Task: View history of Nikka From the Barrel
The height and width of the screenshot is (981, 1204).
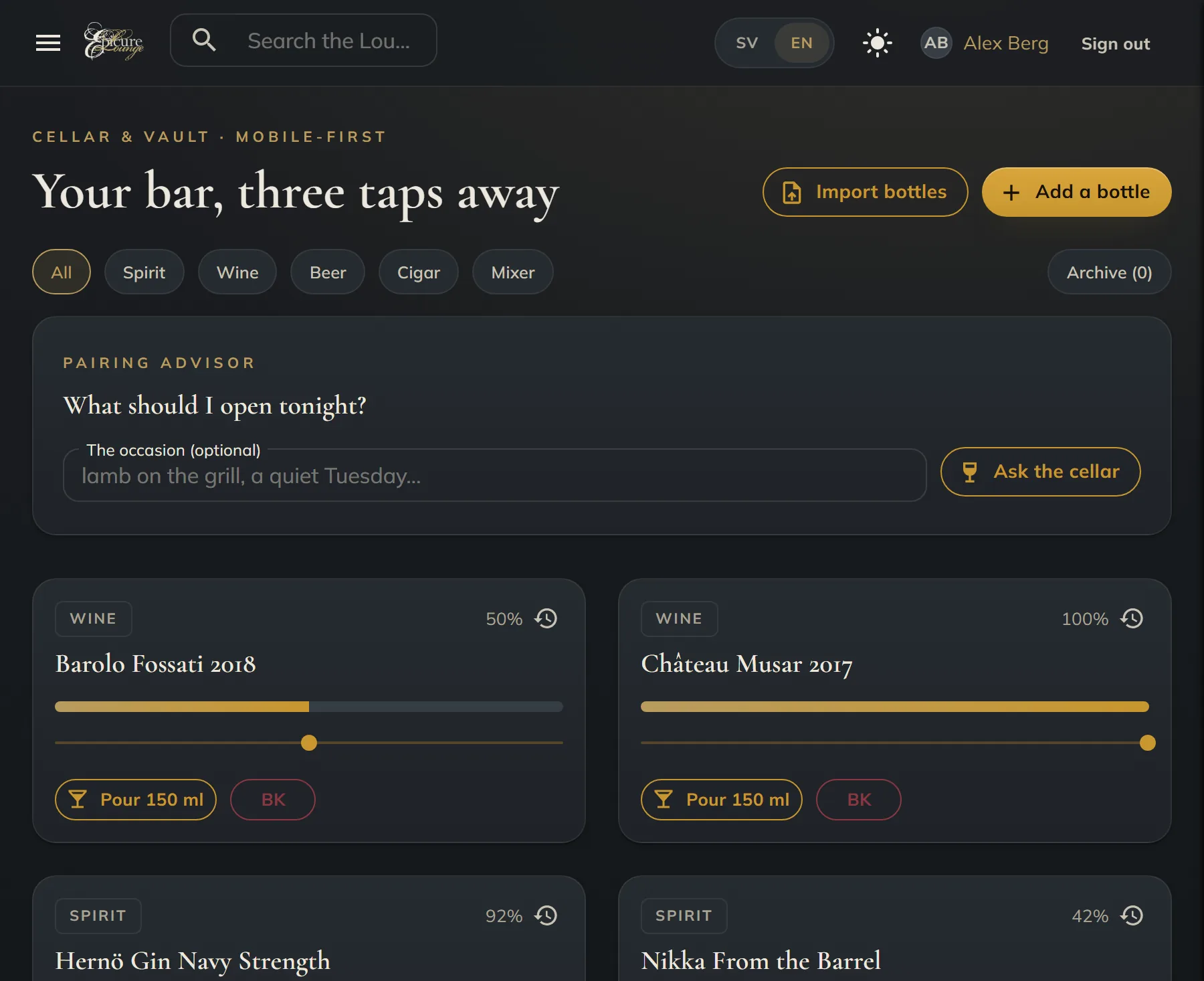Action: coord(1132,915)
